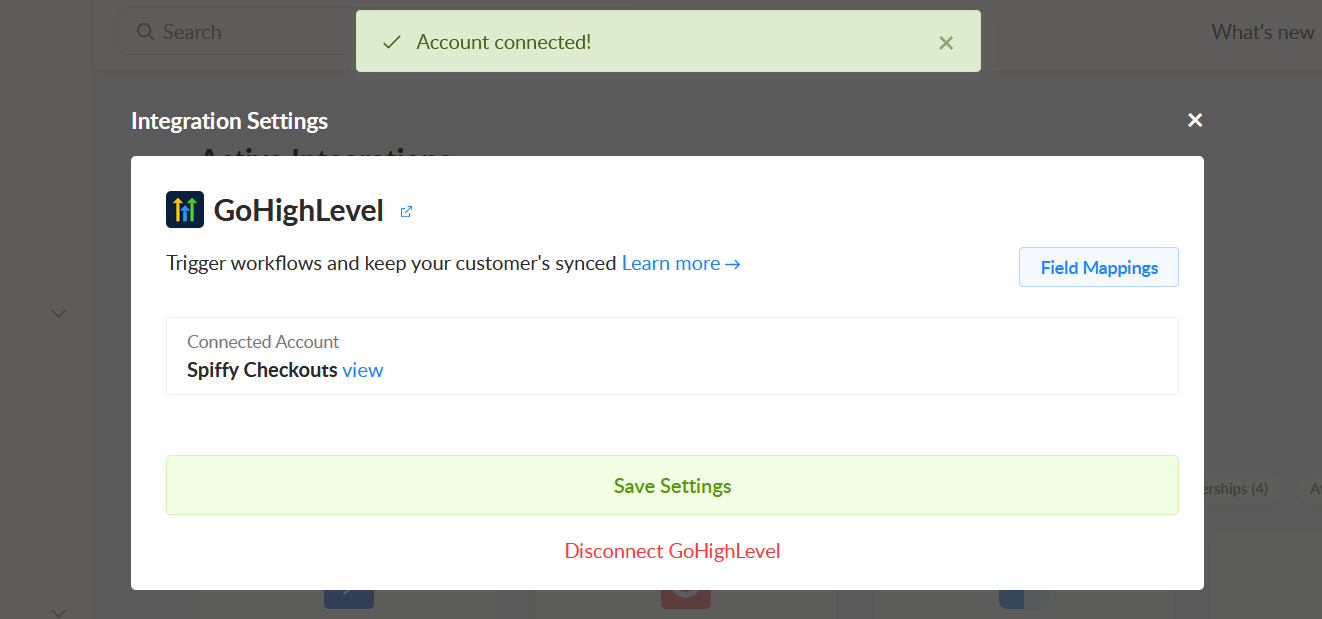Click the search magnifier icon
Viewport: 1322px width, 619px height.
(146, 32)
